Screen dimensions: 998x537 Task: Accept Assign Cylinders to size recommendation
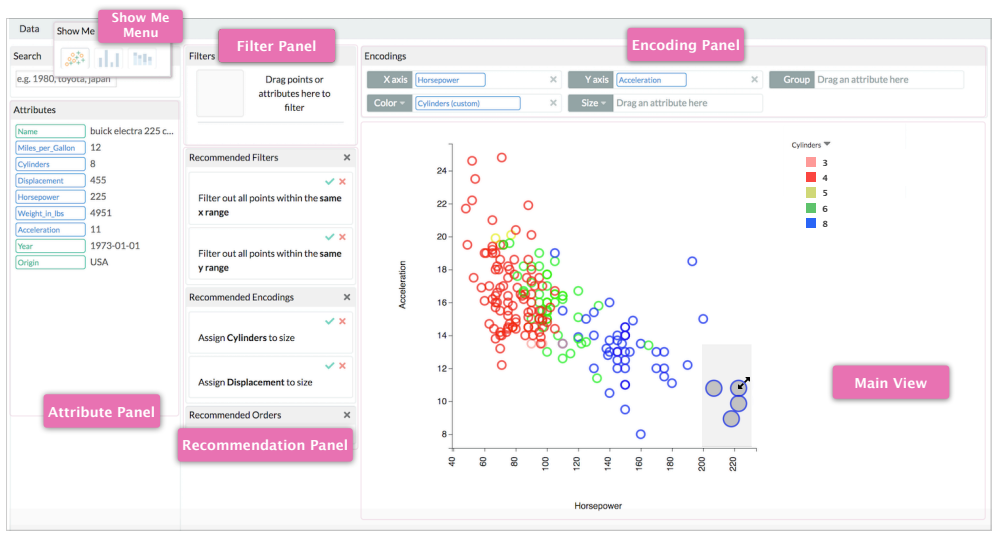(329, 321)
